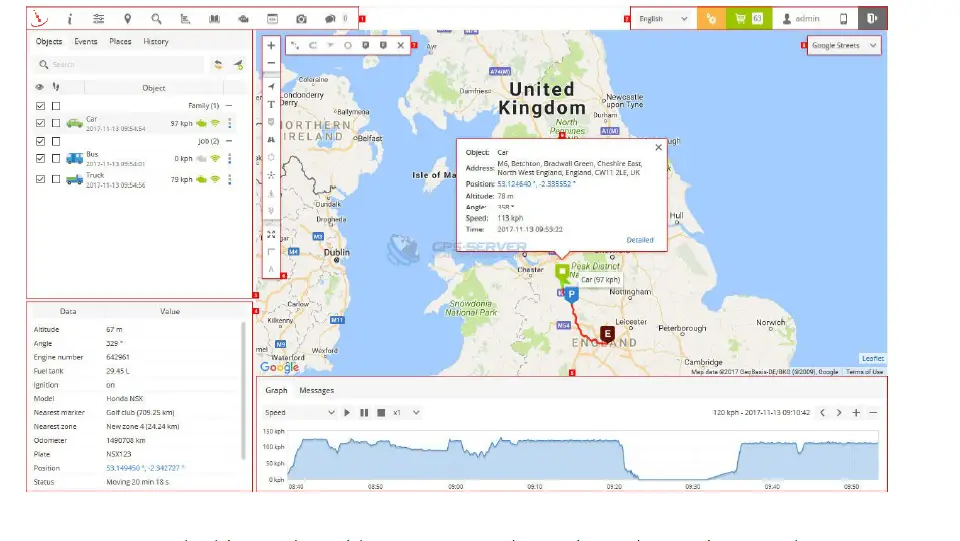Open the command window icon
Screen dimensions: 960x541
[272, 19]
